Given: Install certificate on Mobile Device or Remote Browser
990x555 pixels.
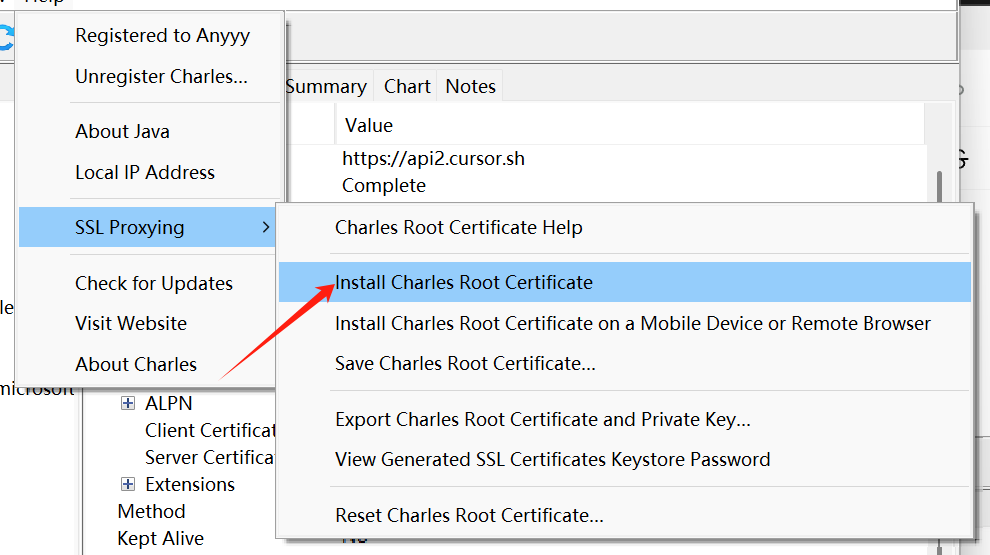Looking at the screenshot, I should pos(624,323).
